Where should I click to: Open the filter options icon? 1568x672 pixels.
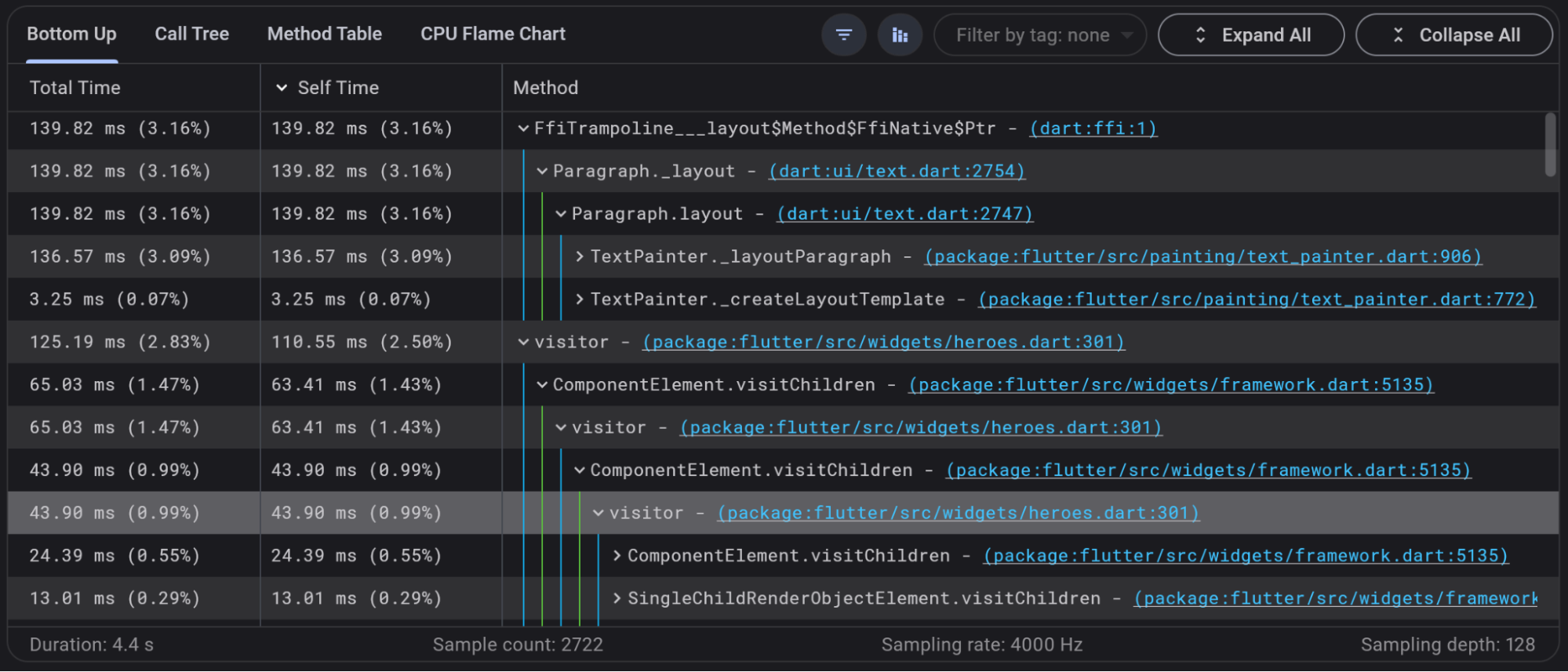click(843, 35)
